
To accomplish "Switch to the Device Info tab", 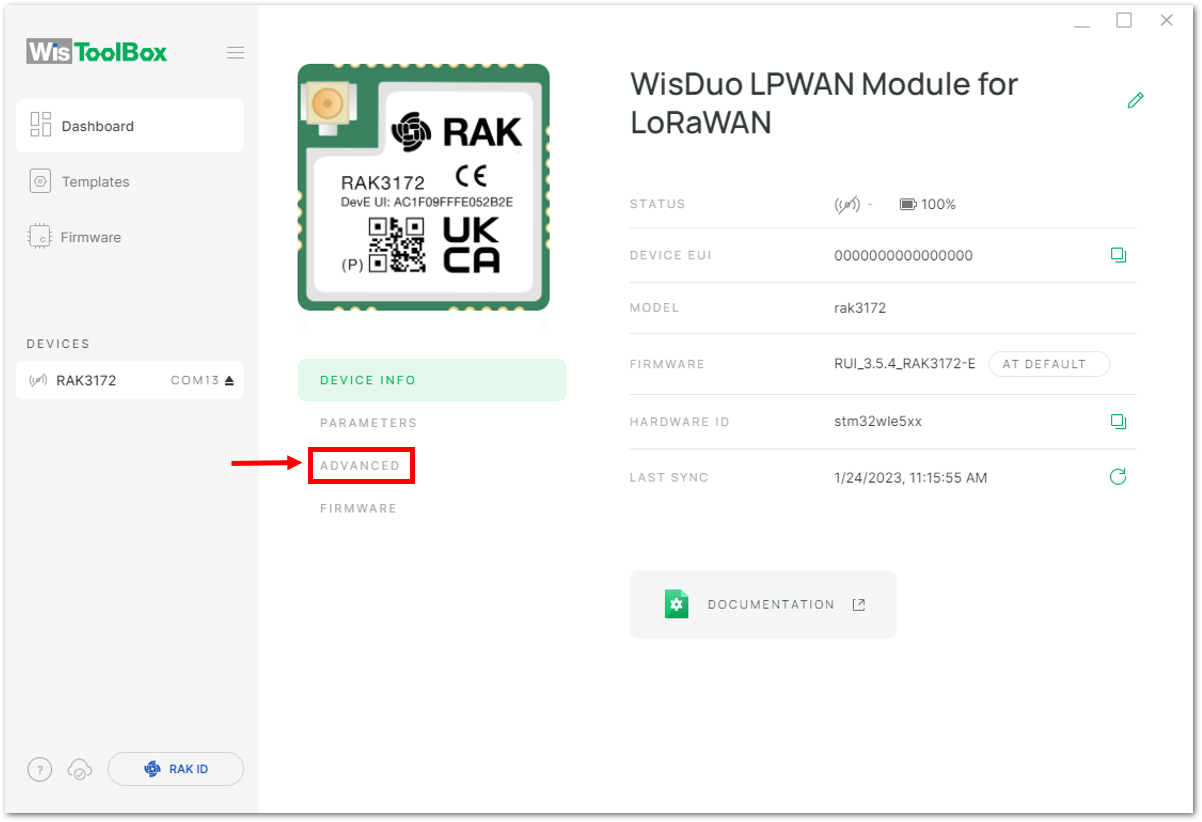I will click(432, 380).
